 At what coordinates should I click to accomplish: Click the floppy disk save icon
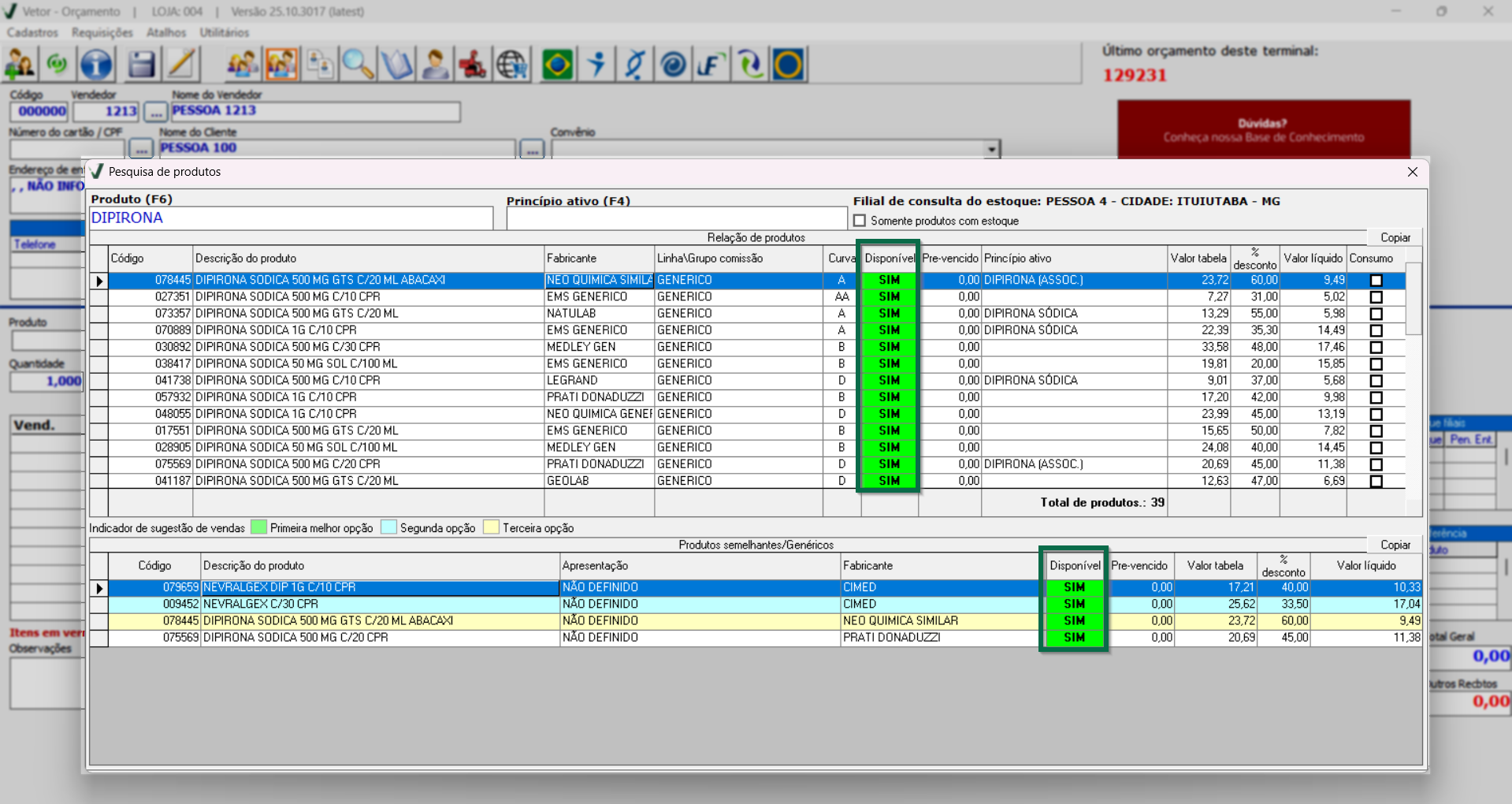(141, 65)
